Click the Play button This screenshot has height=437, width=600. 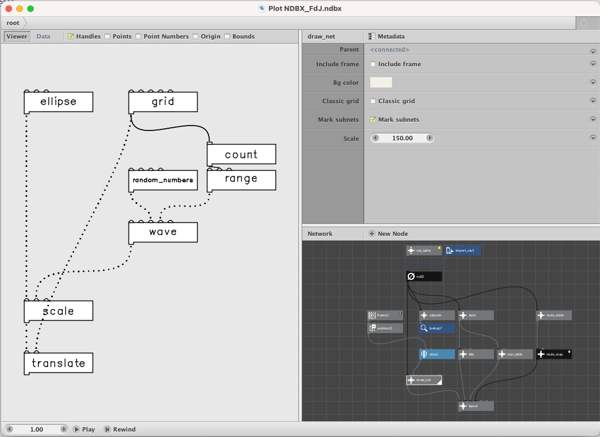[x=84, y=429]
